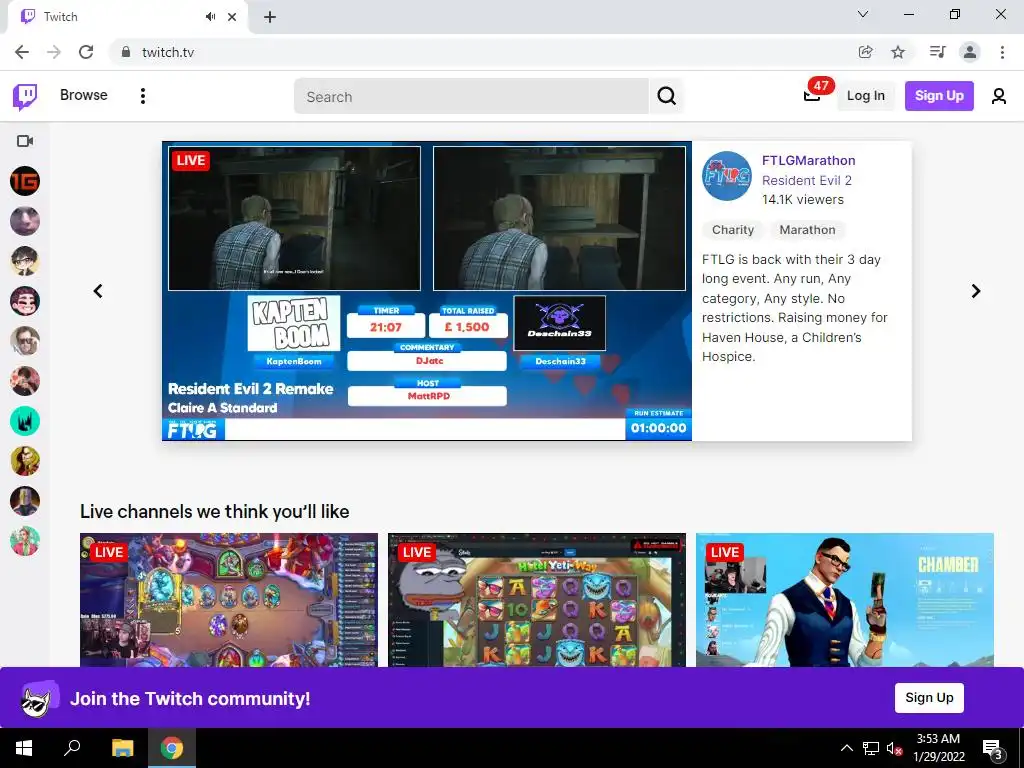Click the Chrome taskbar icon
The image size is (1024, 768).
[172, 748]
